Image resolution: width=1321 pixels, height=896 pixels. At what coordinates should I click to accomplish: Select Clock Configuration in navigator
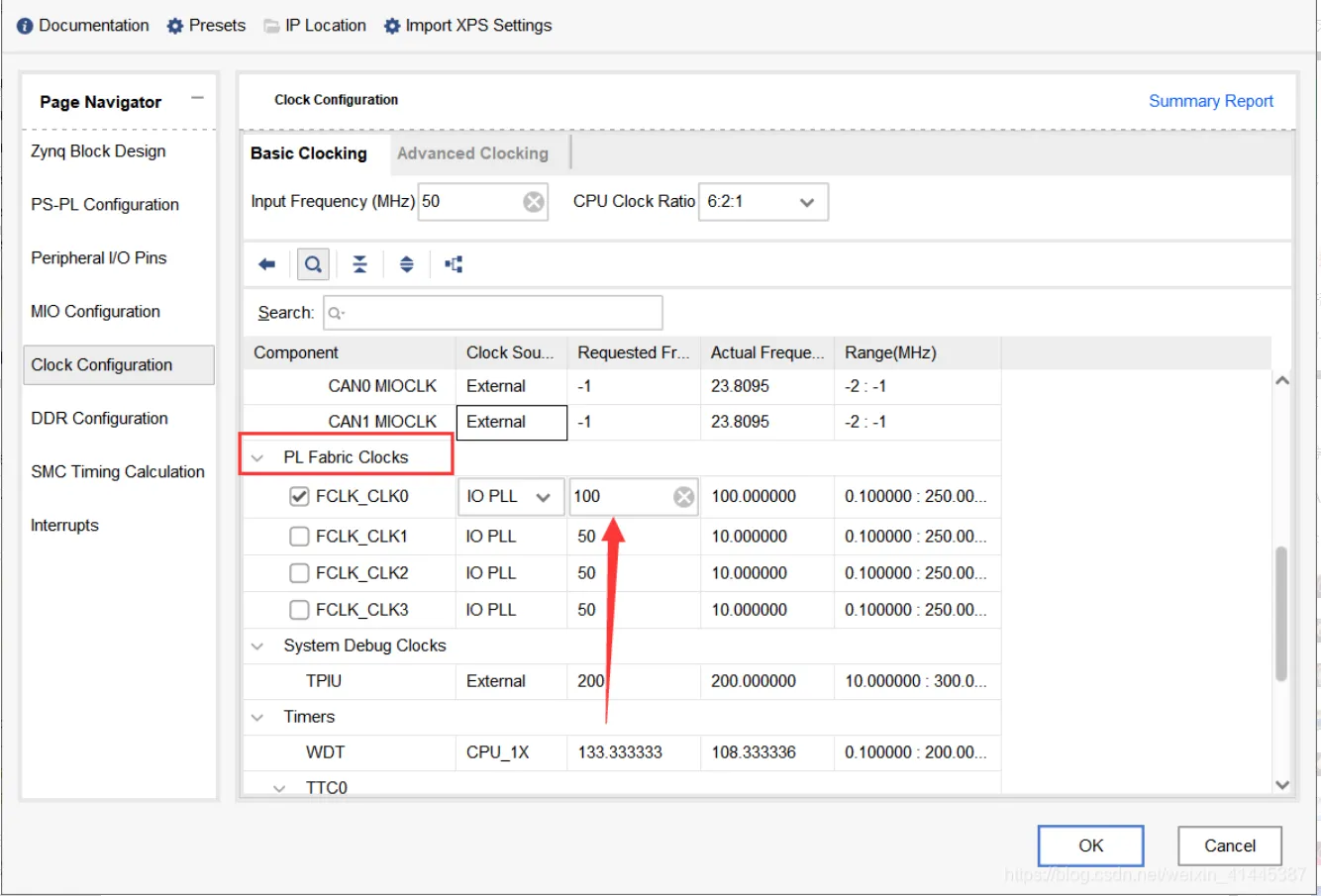(x=119, y=365)
